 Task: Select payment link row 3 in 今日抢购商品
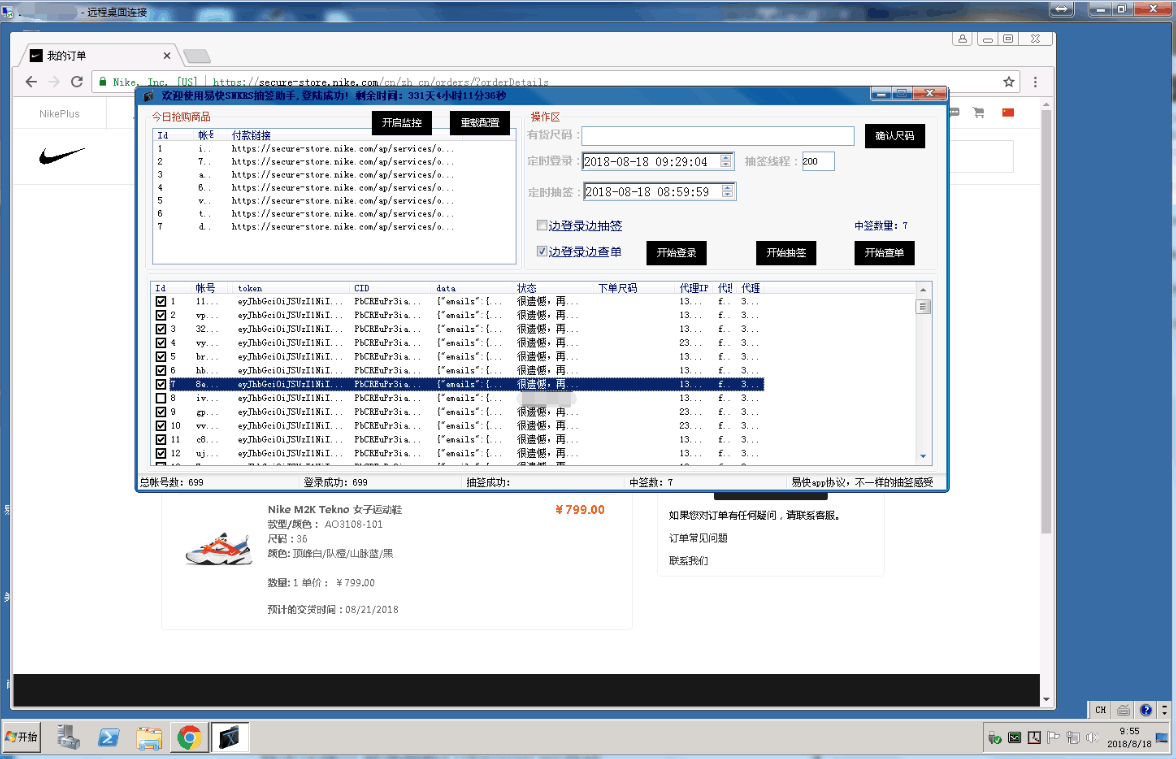(x=334, y=175)
